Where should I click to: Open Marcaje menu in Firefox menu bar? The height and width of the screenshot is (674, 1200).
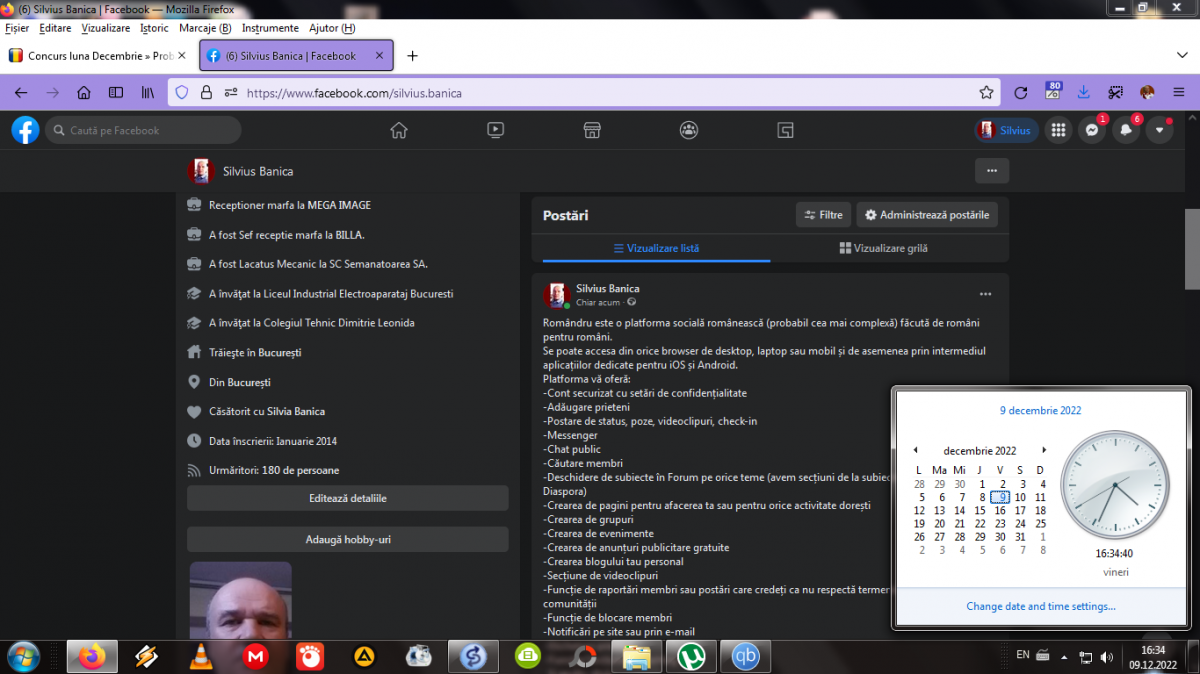click(205, 28)
